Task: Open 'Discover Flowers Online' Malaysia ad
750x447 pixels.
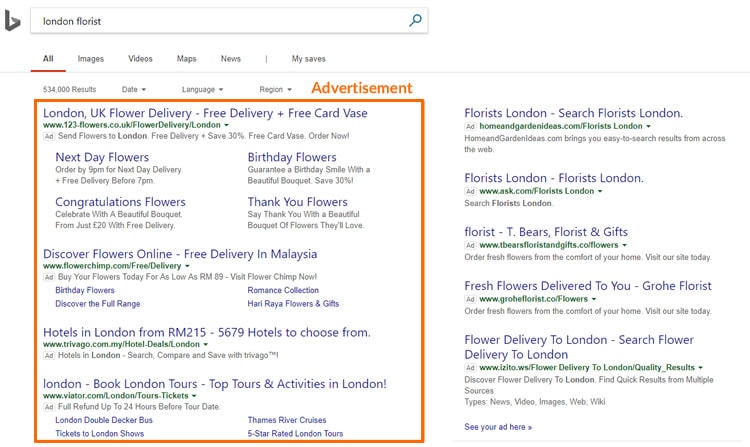Action: pyautogui.click(x=180, y=254)
